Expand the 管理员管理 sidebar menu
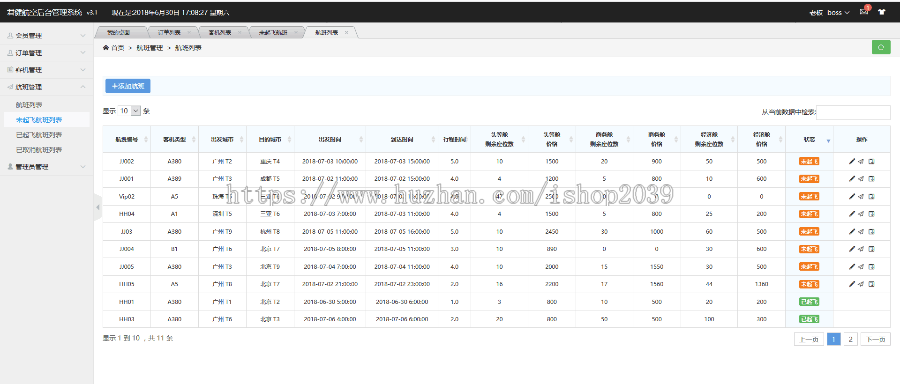The image size is (900, 384). pyautogui.click(x=46, y=167)
